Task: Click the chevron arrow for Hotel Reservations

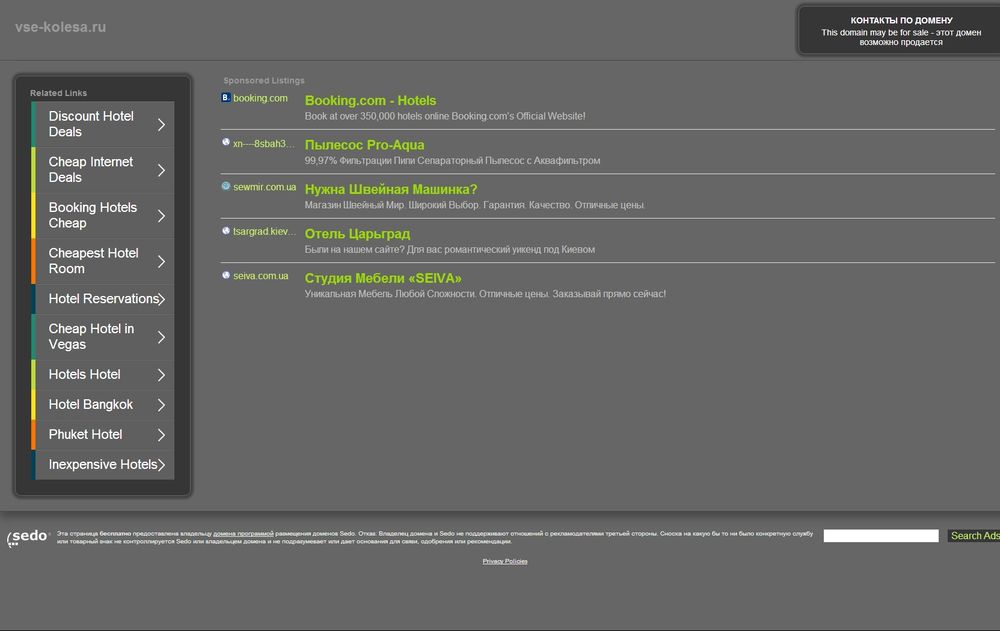Action: pyautogui.click(x=161, y=299)
